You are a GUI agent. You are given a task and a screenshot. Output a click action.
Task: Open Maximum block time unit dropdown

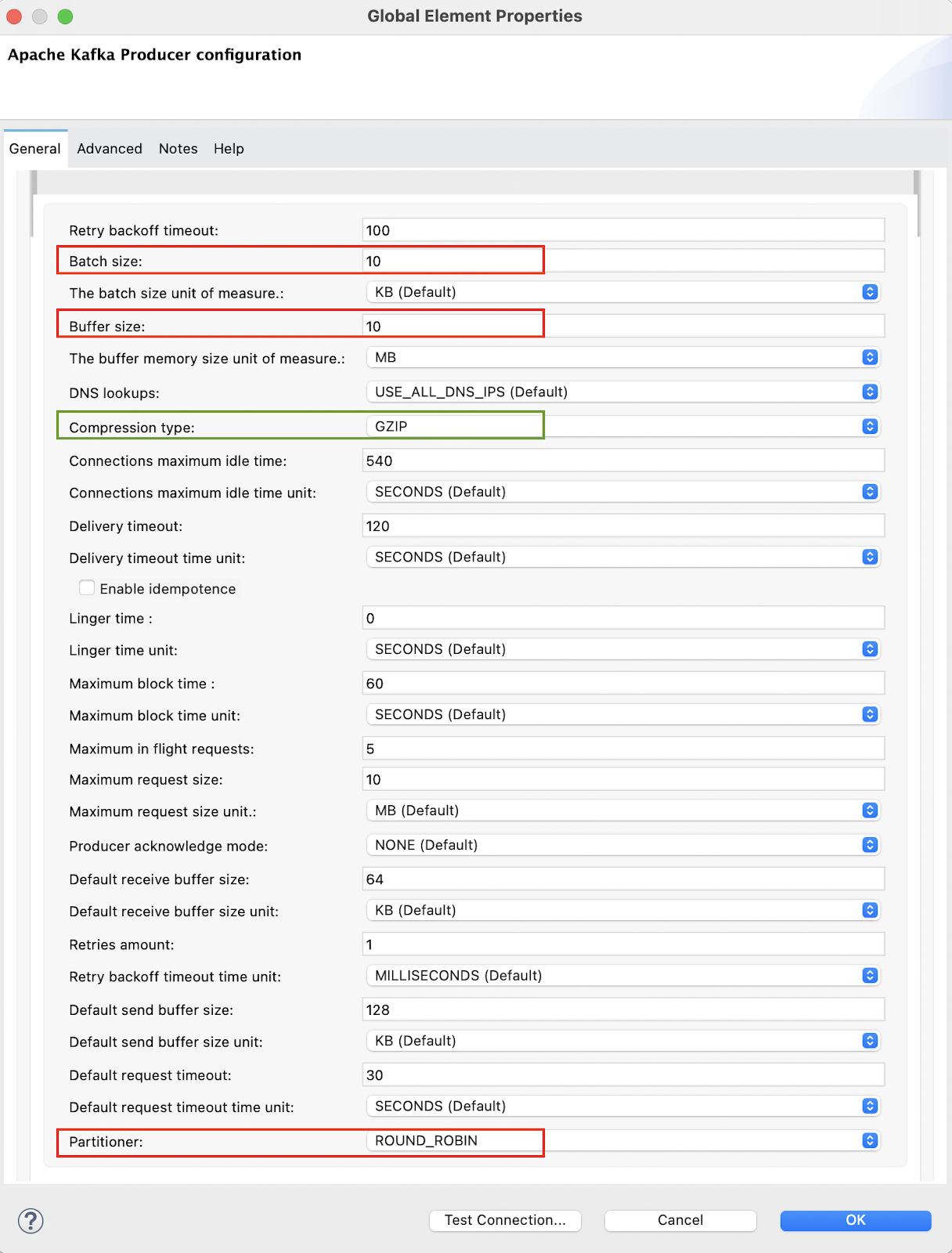coord(623,714)
